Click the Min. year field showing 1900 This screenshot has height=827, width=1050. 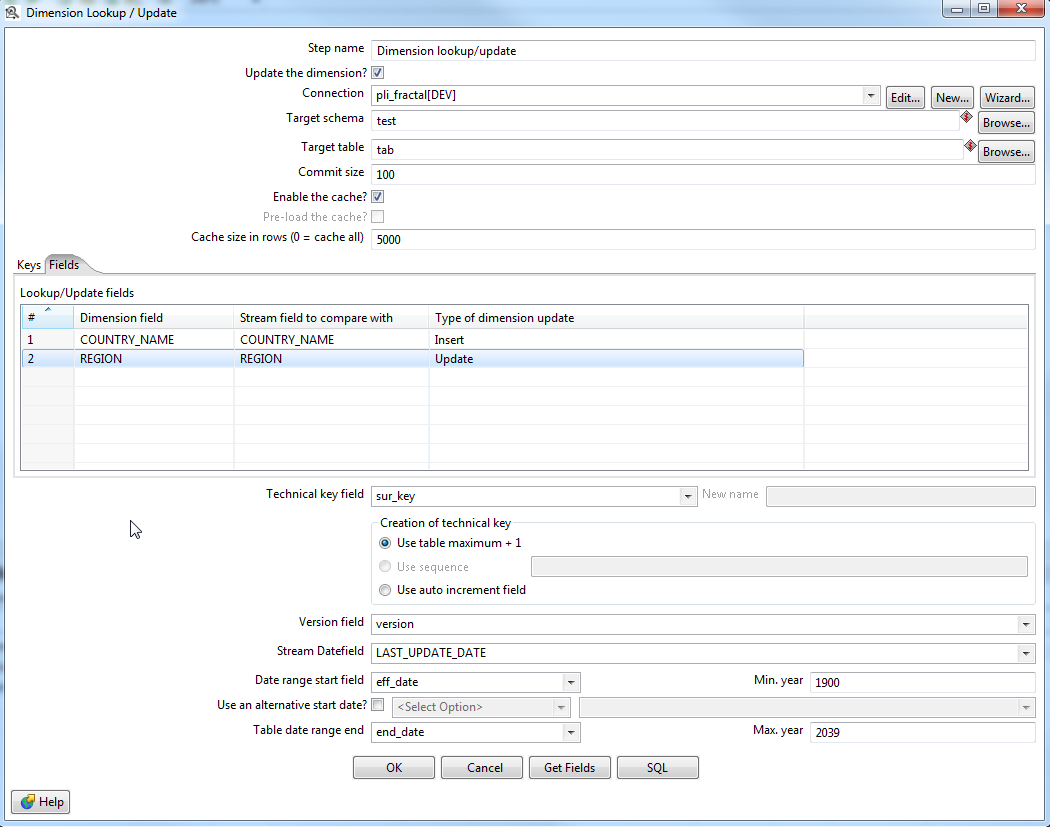point(923,682)
